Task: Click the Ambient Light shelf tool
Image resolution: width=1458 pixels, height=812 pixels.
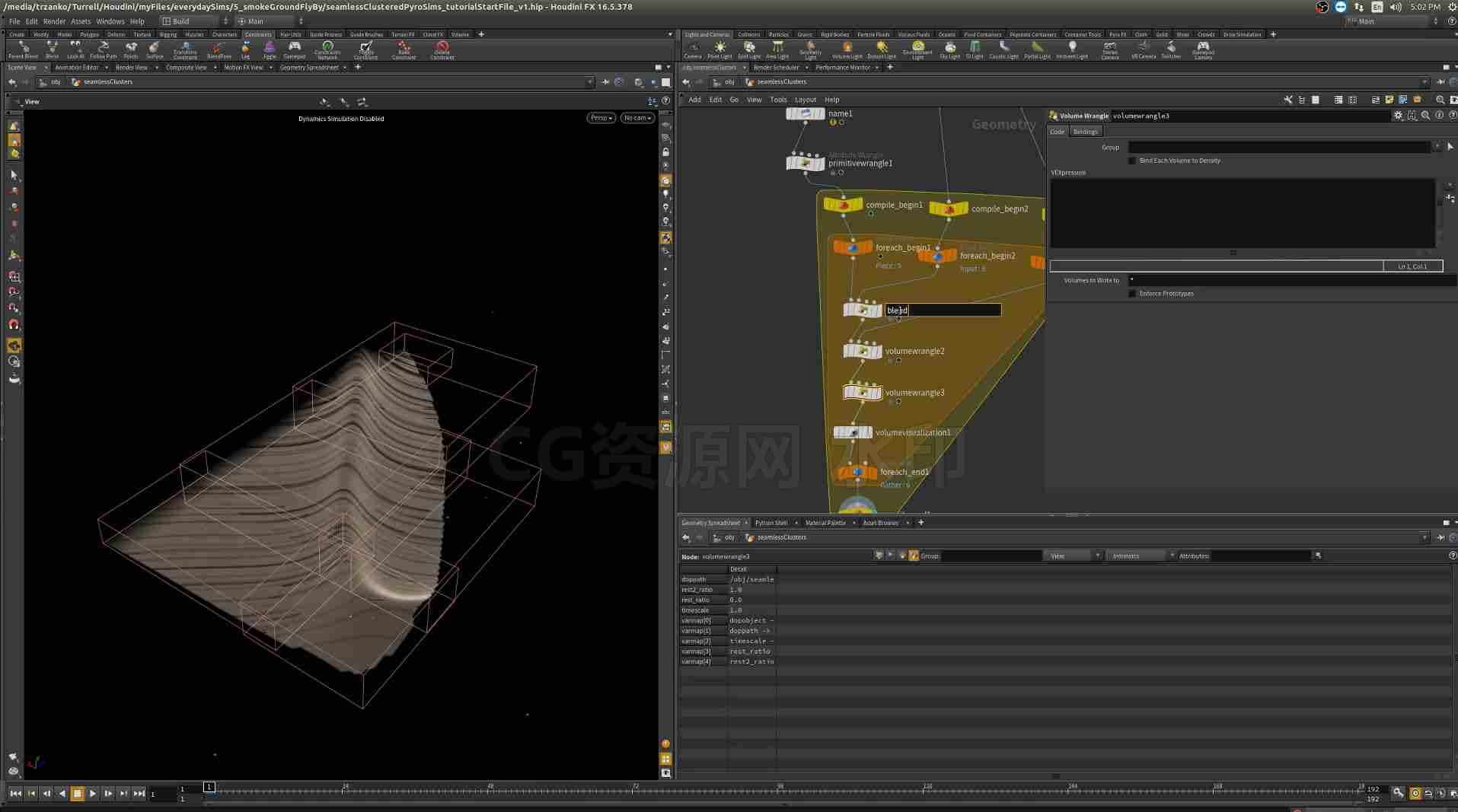Action: [1072, 50]
